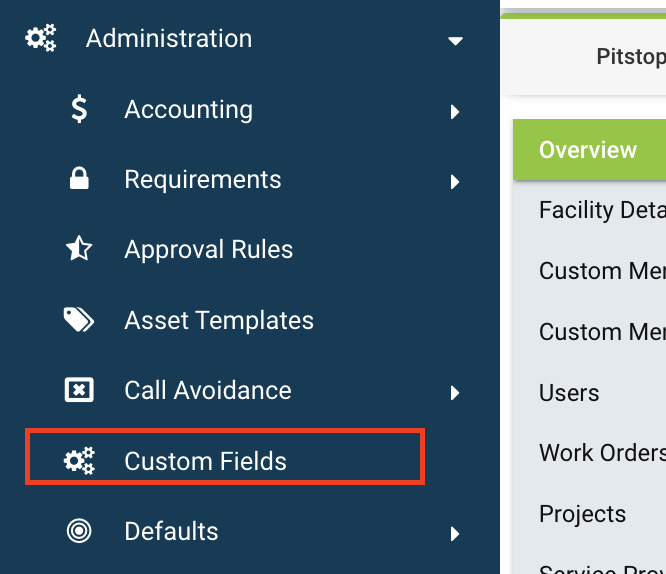Go to the Work Orders tab
The height and width of the screenshot is (574, 666).
coord(602,452)
